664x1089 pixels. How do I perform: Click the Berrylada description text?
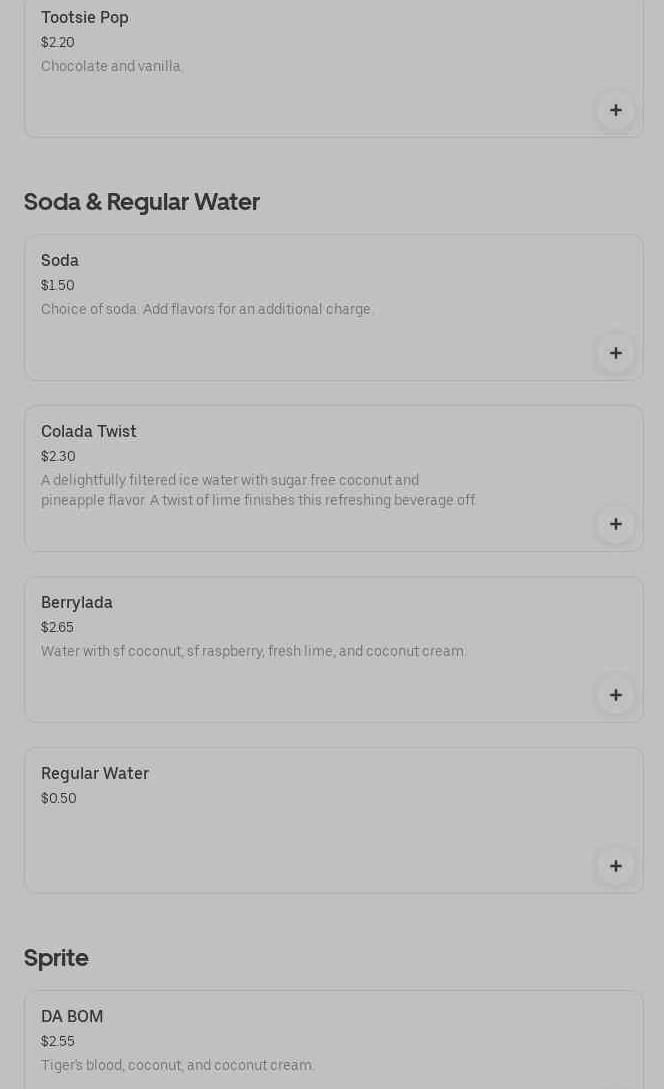[254, 652]
